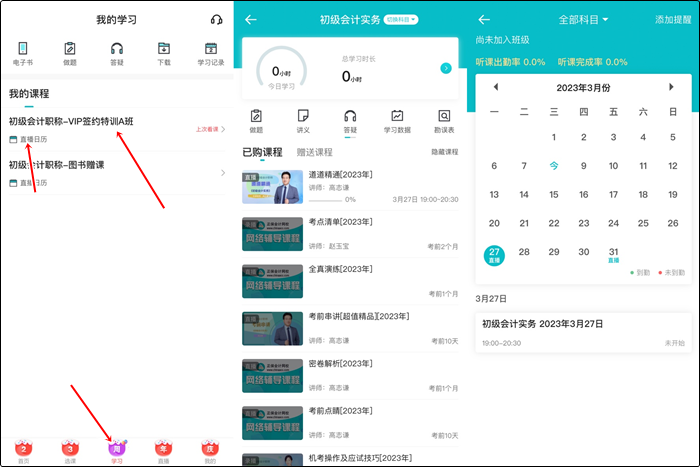Screen dimensions: 700x467
Task: Go to previous month in calendar
Action: (x=496, y=87)
